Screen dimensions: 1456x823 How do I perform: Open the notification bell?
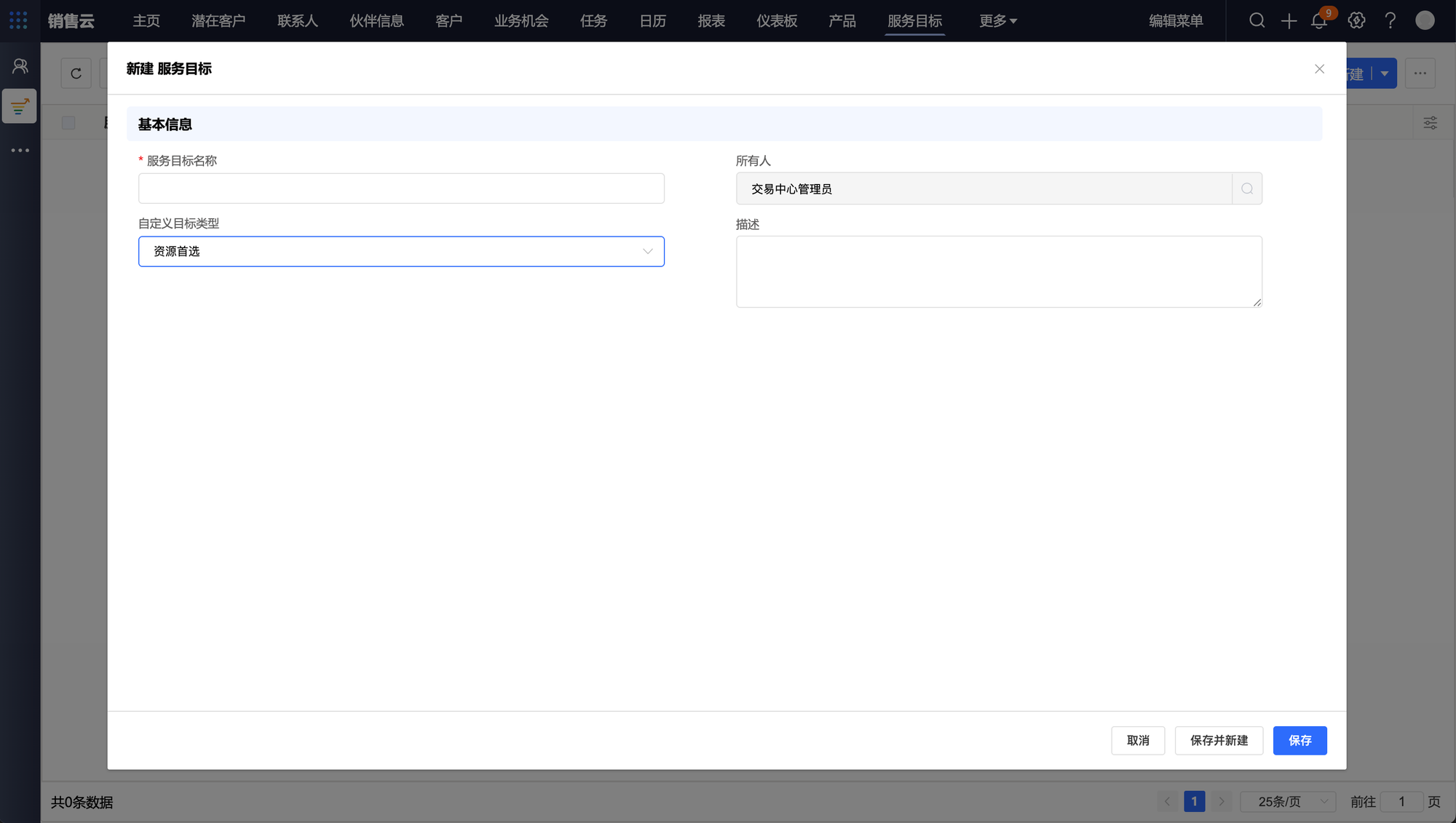tap(1319, 20)
